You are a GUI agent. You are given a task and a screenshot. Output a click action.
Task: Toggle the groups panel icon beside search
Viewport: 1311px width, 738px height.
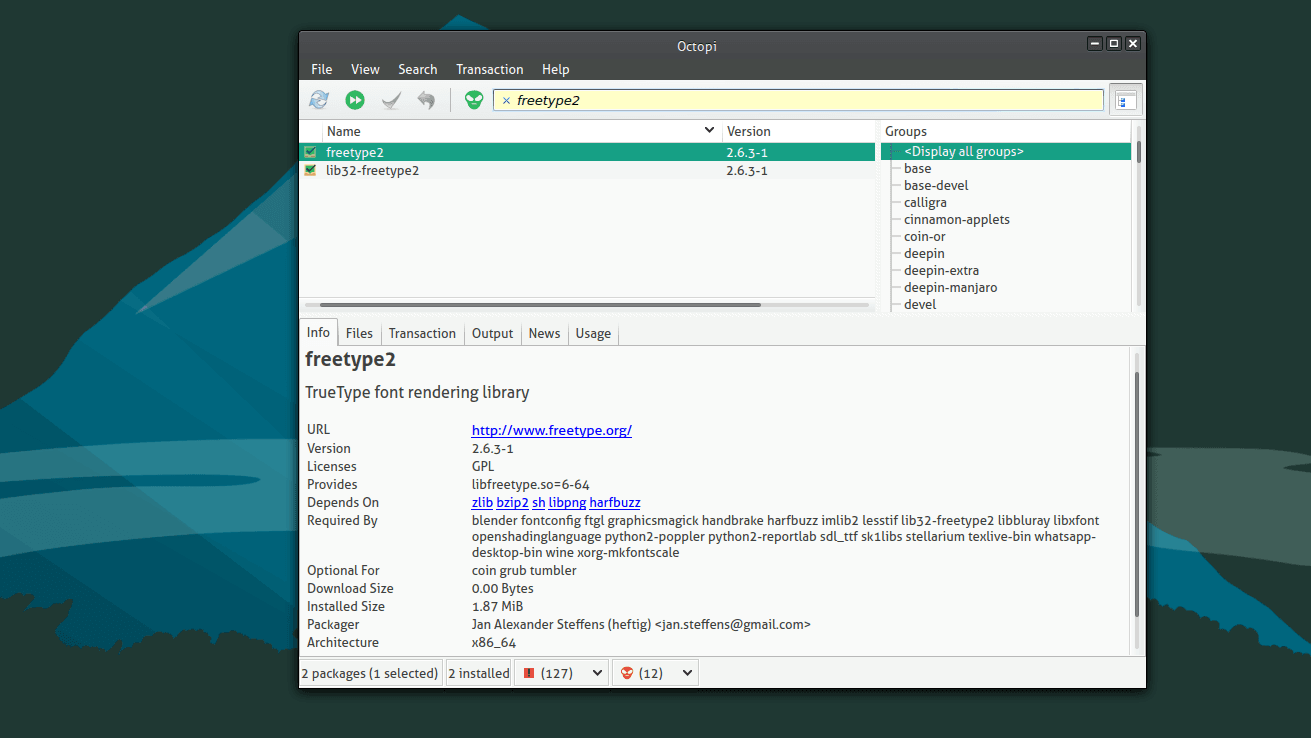[1126, 100]
